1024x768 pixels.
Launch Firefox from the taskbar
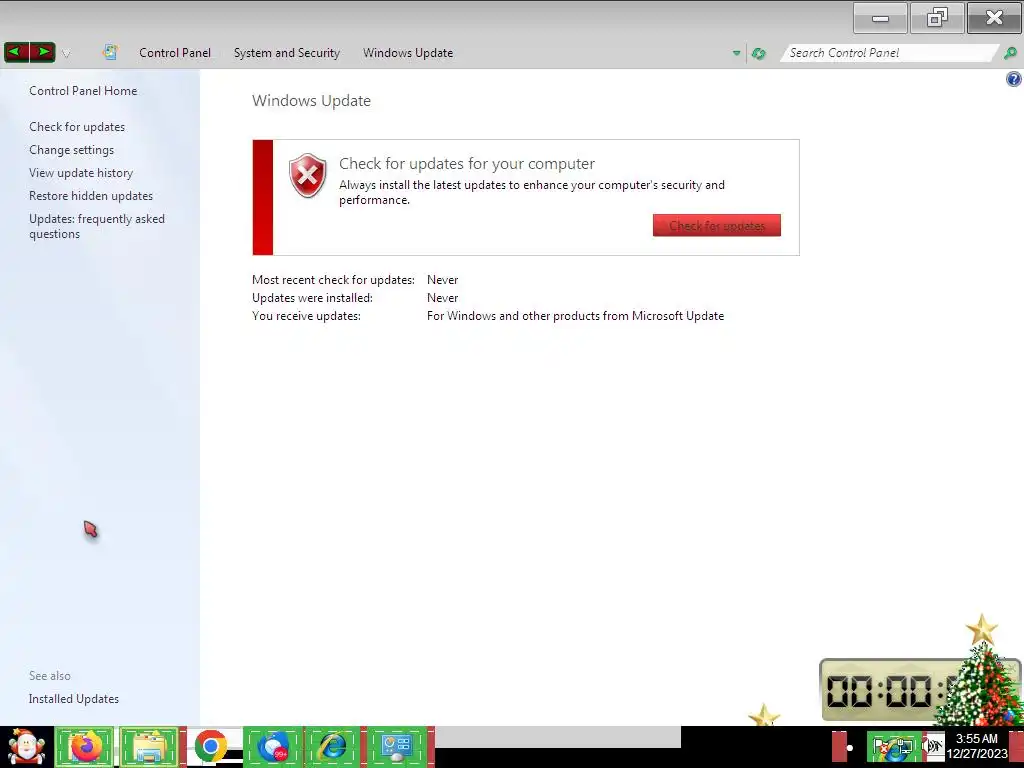coord(85,746)
